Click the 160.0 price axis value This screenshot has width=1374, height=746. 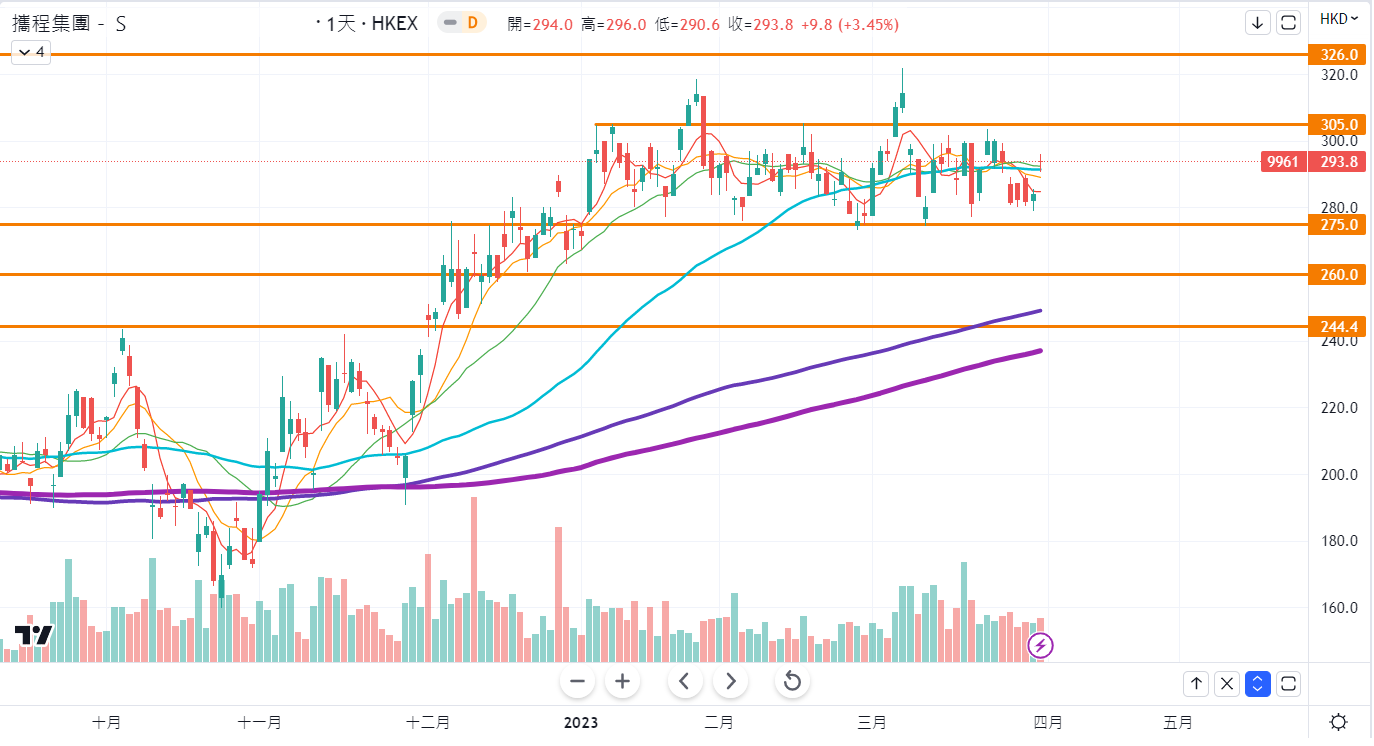point(1339,608)
